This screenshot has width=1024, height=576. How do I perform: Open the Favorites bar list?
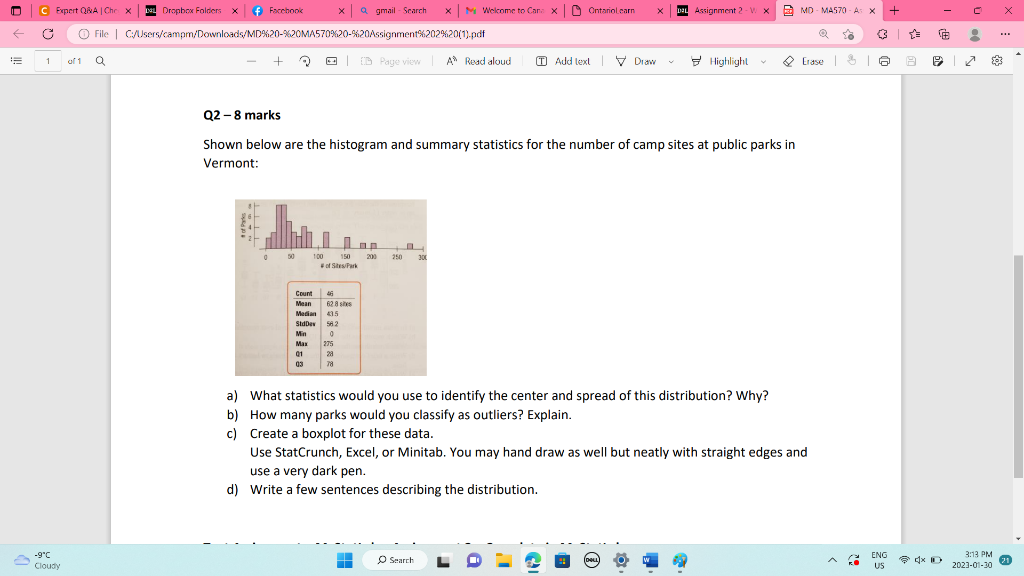[x=915, y=33]
